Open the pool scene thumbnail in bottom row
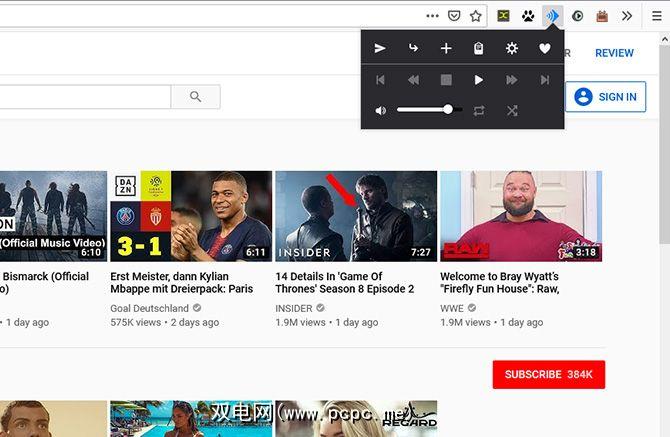670x437 pixels. pos(191,419)
